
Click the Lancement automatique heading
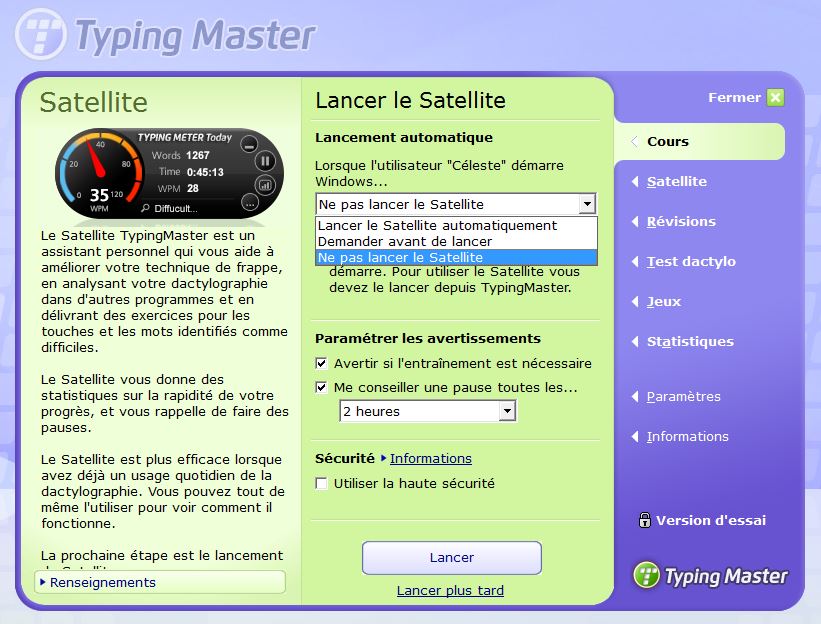tap(404, 138)
